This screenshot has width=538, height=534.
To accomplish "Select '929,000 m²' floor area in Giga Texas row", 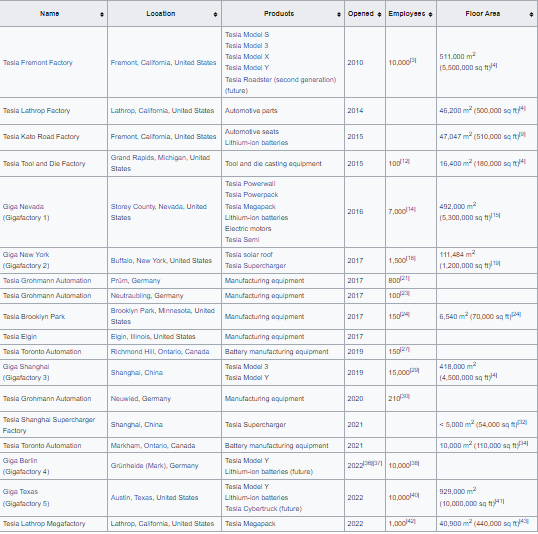I will 458,491.
